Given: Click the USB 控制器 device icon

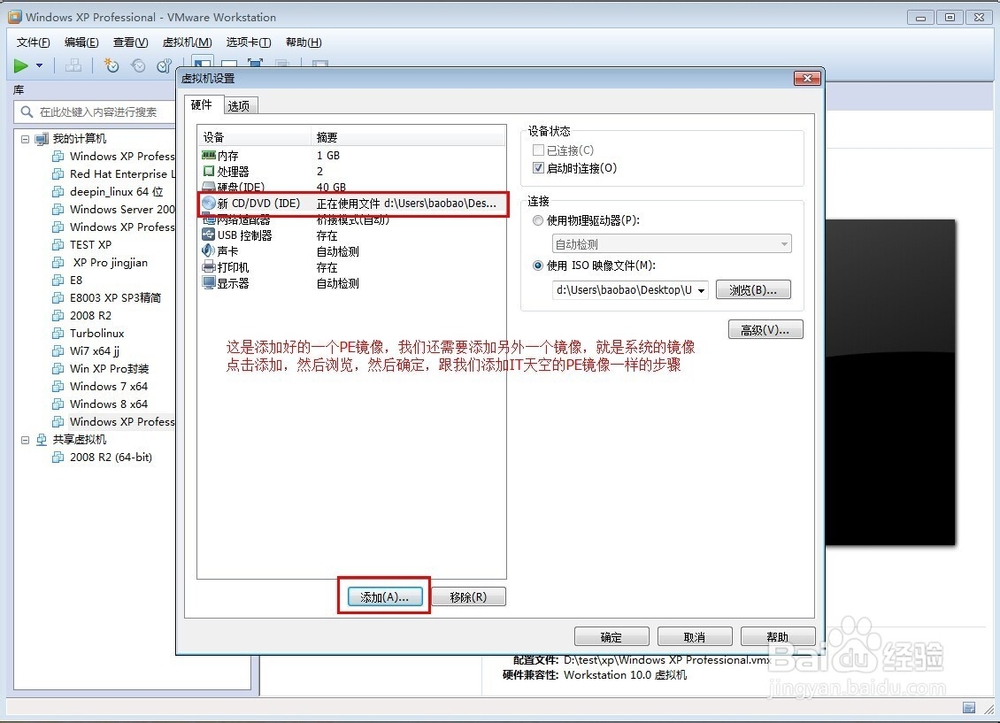Looking at the screenshot, I should tap(209, 235).
